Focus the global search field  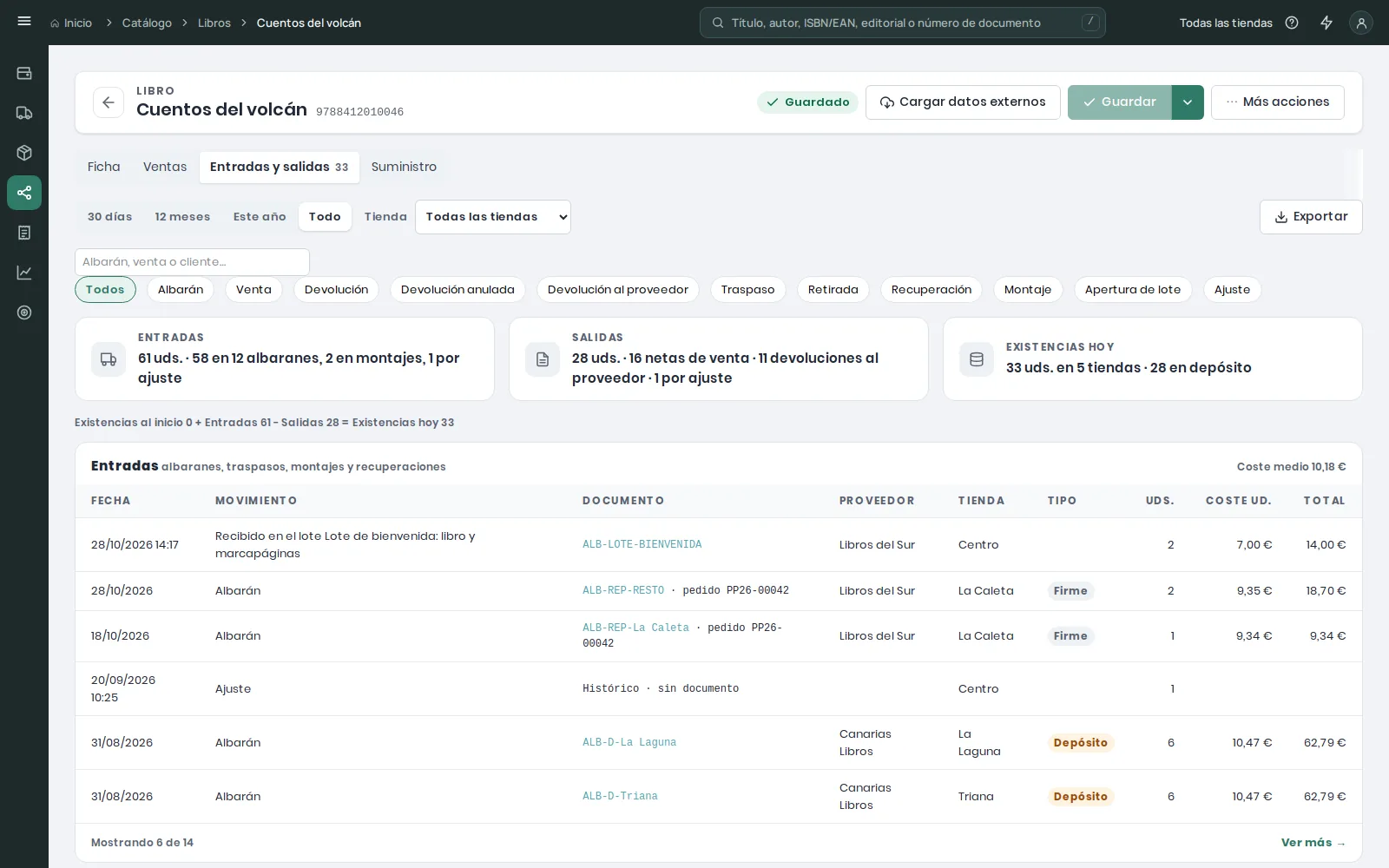[x=903, y=23]
